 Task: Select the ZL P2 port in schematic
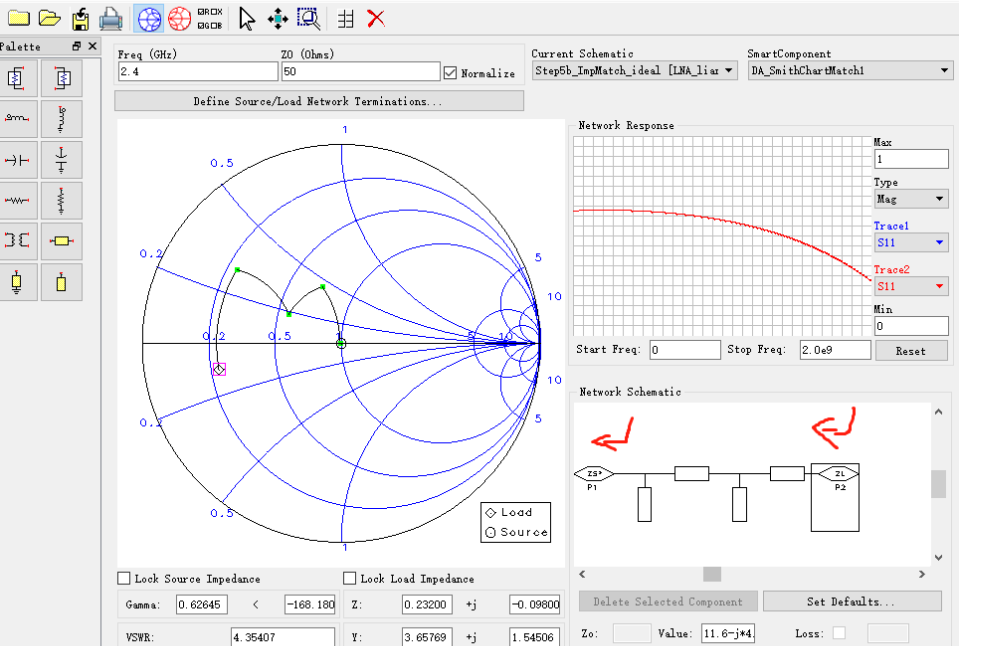(x=840, y=473)
